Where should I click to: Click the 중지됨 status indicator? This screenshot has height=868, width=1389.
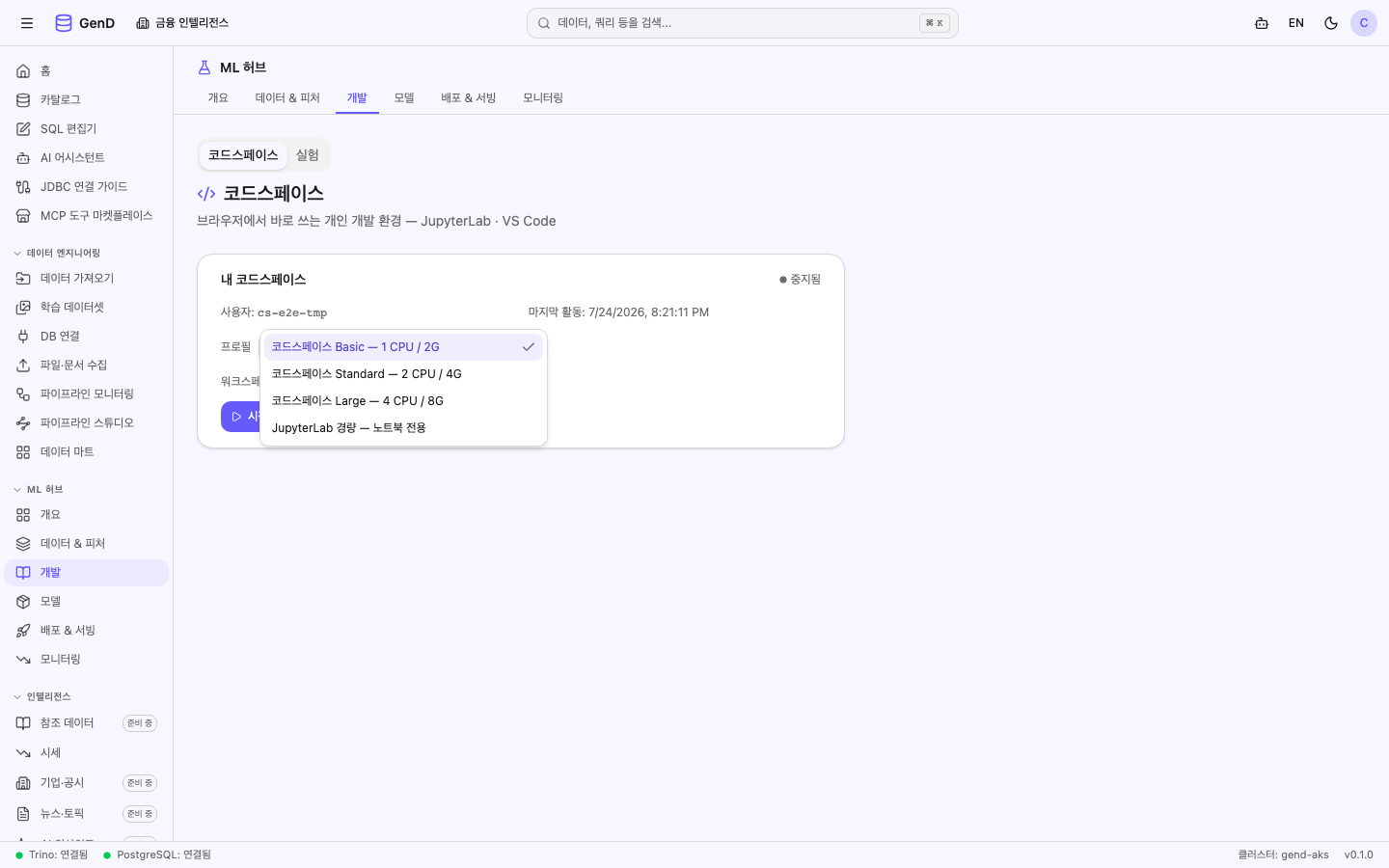800,280
